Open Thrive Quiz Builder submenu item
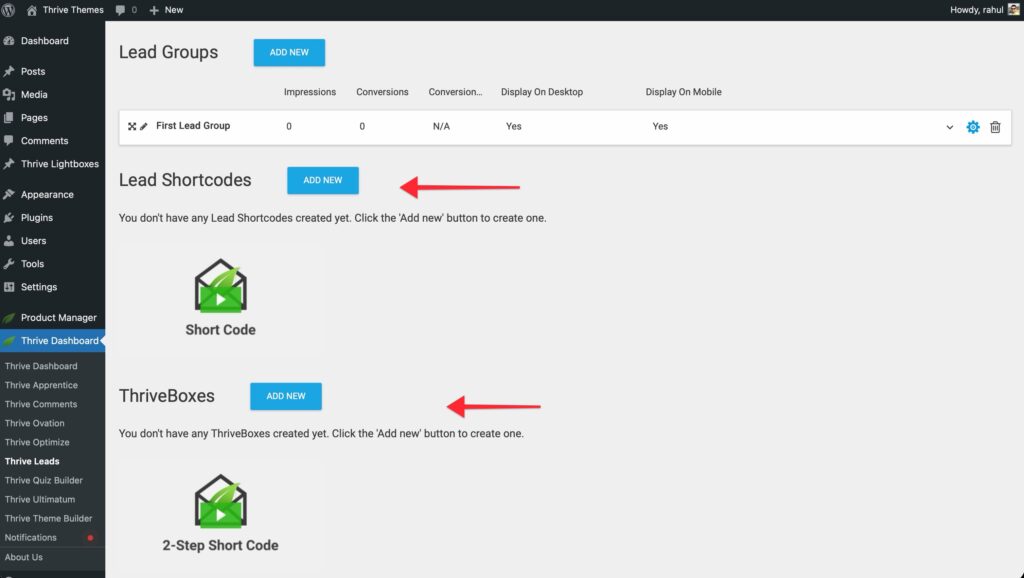 [x=43, y=480]
